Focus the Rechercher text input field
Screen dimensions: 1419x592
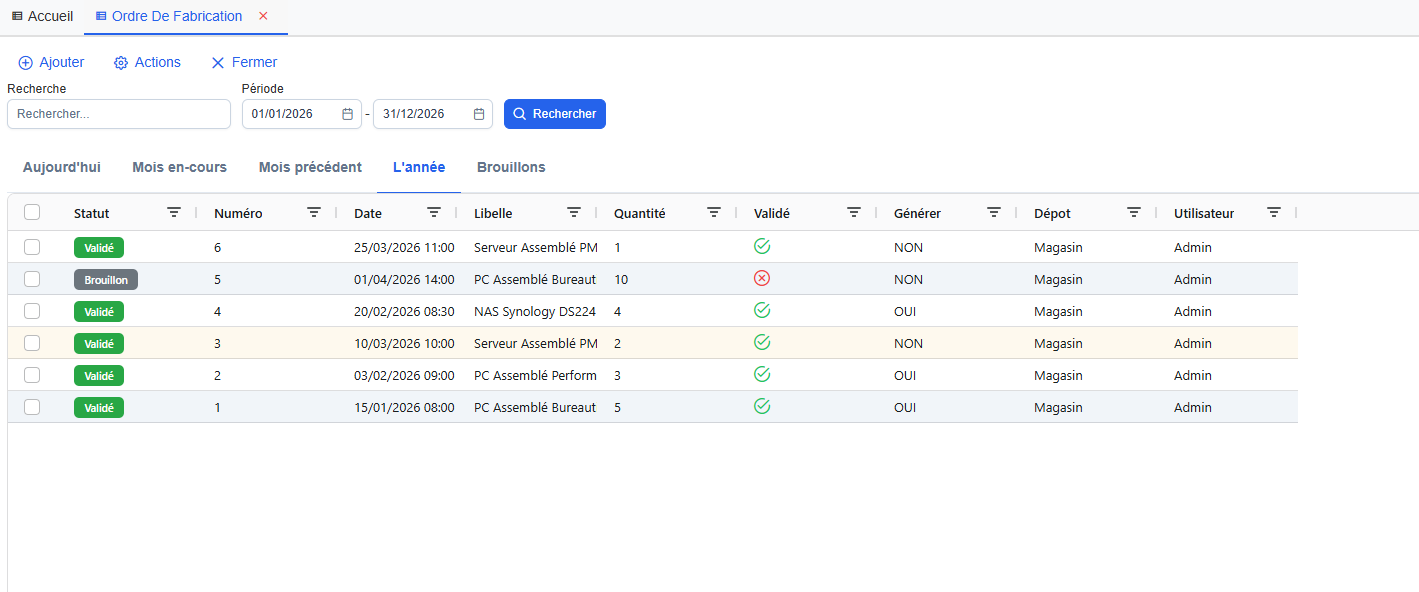pyautogui.click(x=119, y=114)
